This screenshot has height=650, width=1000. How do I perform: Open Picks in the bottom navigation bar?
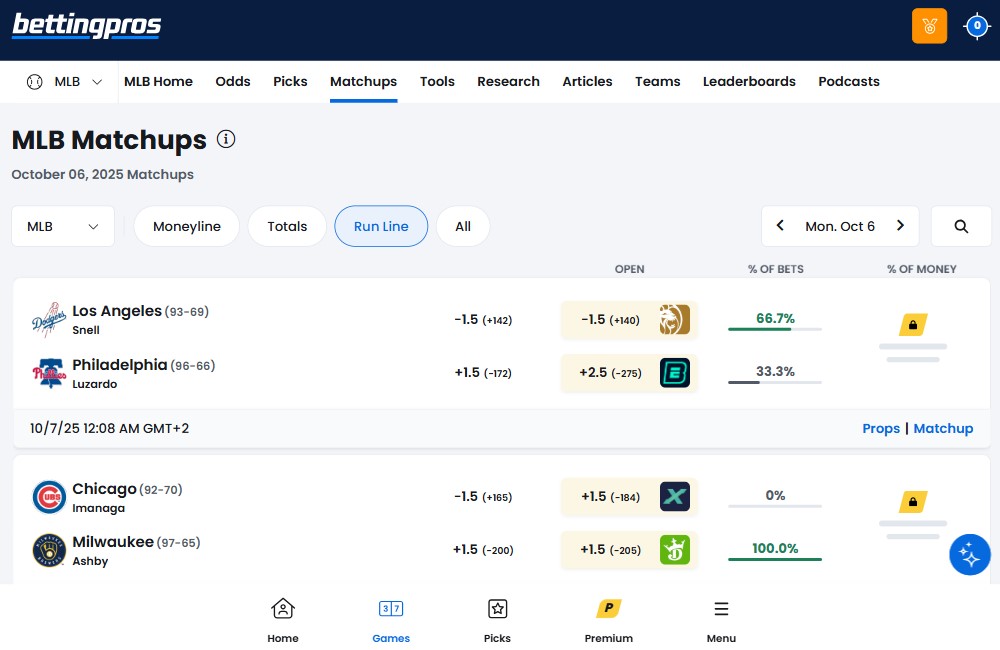497,620
